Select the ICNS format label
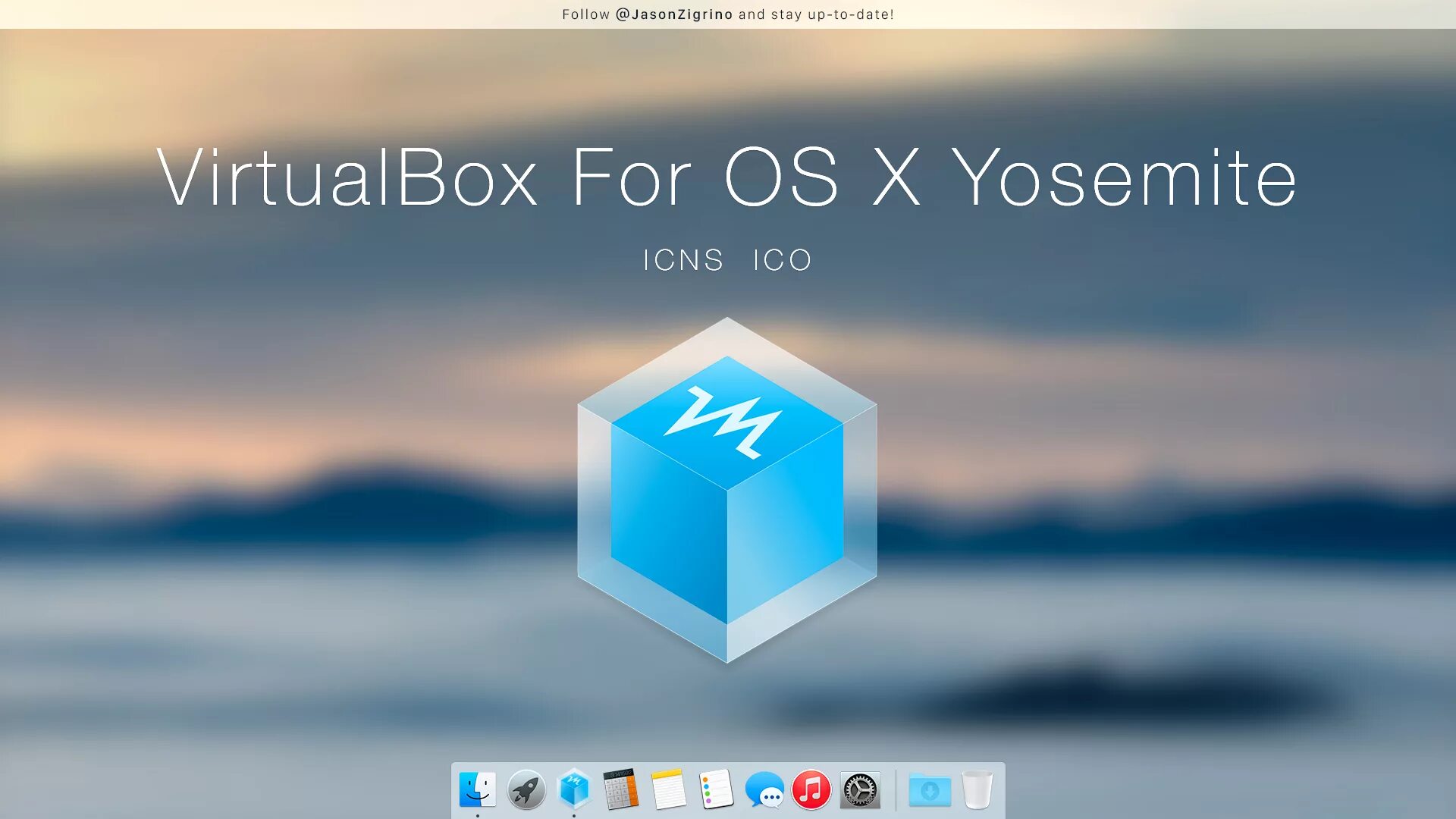Viewport: 1456px width, 819px height. pyautogui.click(x=683, y=260)
